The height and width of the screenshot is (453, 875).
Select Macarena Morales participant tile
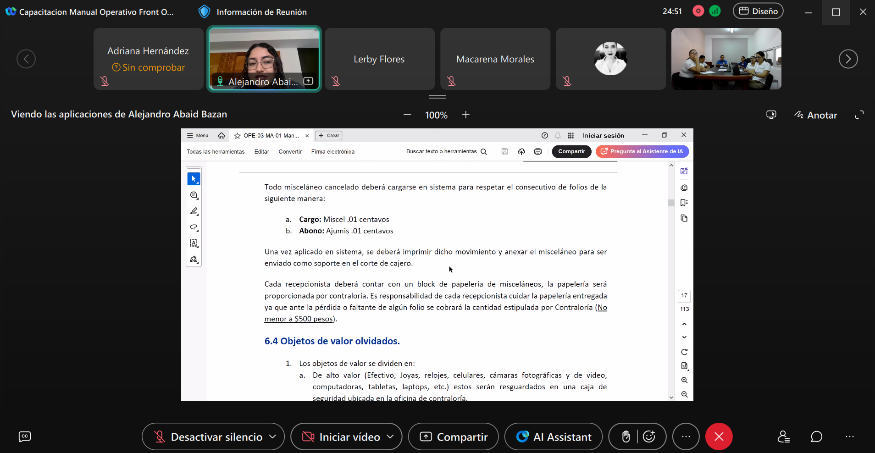coord(495,59)
